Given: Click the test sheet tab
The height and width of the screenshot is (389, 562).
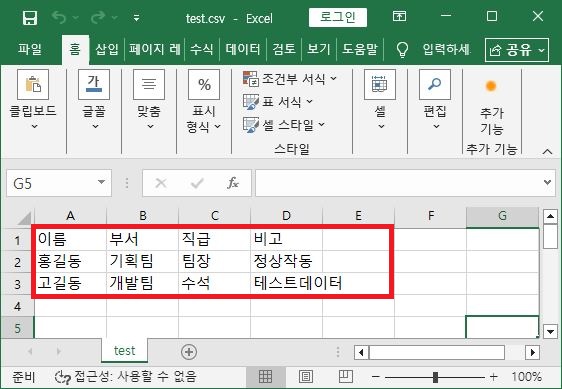Looking at the screenshot, I should 124,350.
